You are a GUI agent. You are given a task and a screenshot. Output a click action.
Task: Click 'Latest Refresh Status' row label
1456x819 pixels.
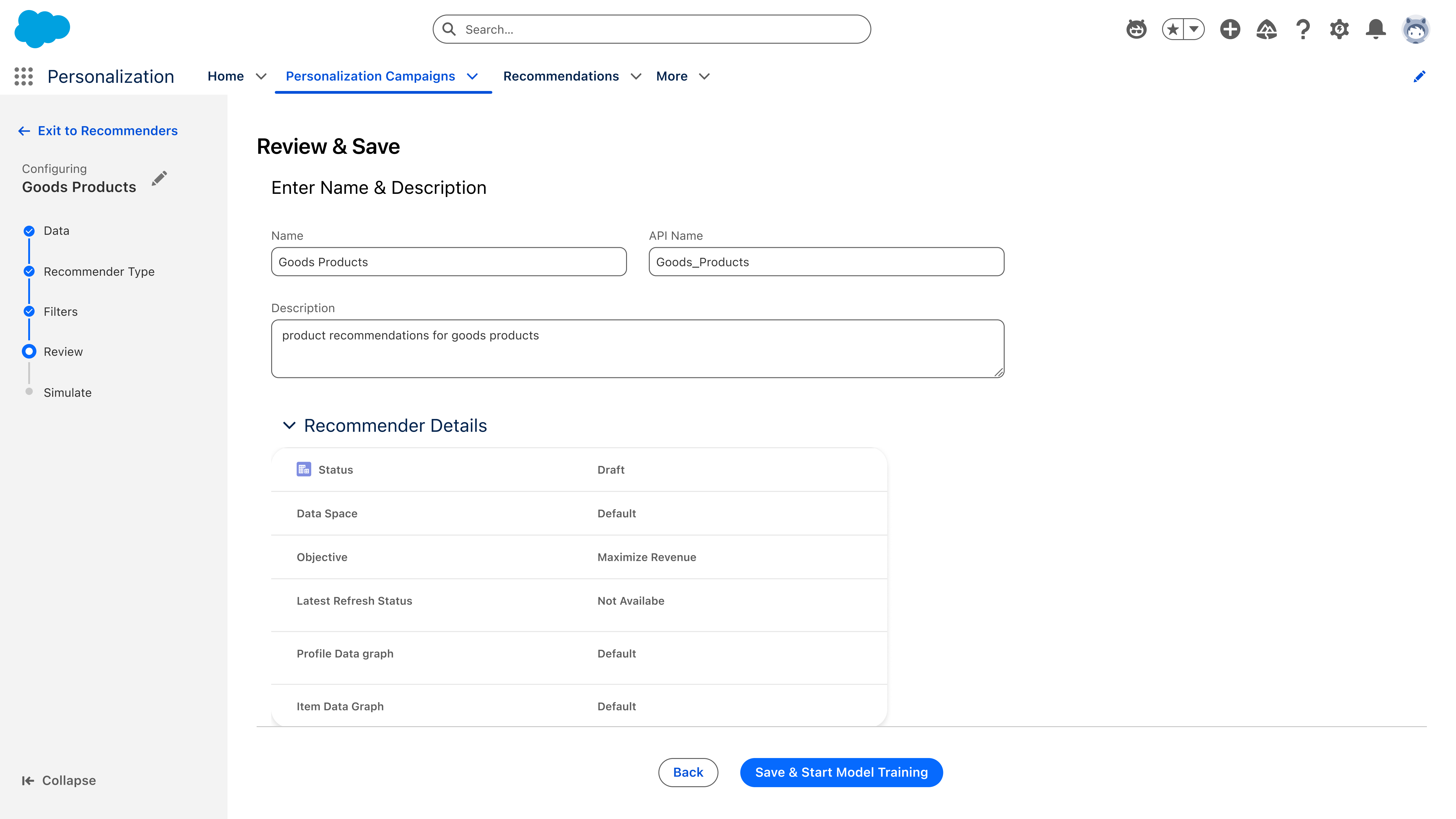[354, 601]
